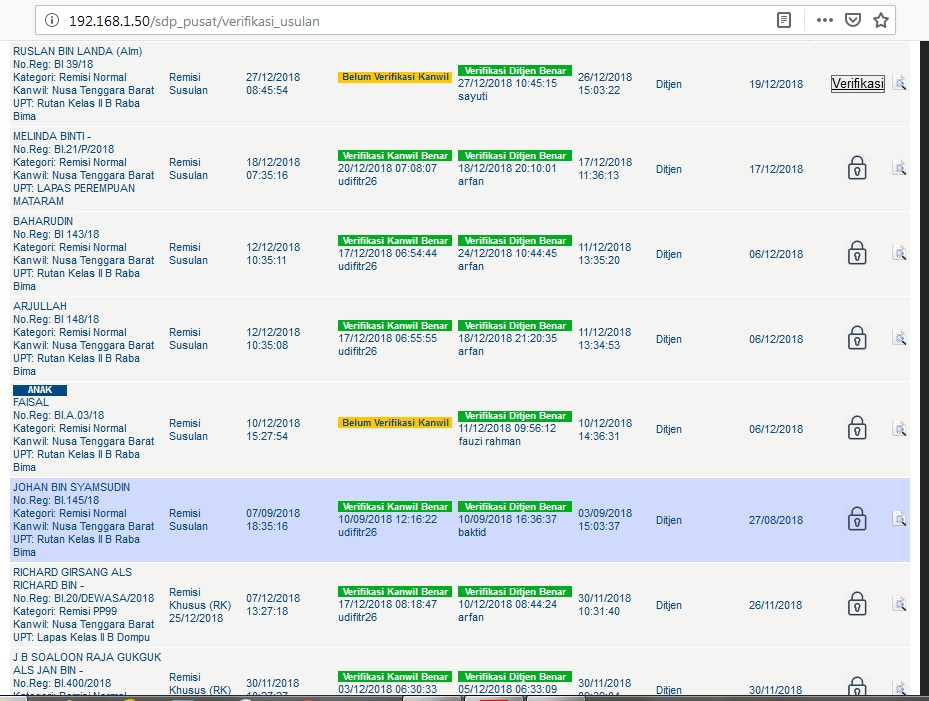The image size is (929, 701).
Task: Click the lock icon in Baharudin row
Action: click(857, 254)
